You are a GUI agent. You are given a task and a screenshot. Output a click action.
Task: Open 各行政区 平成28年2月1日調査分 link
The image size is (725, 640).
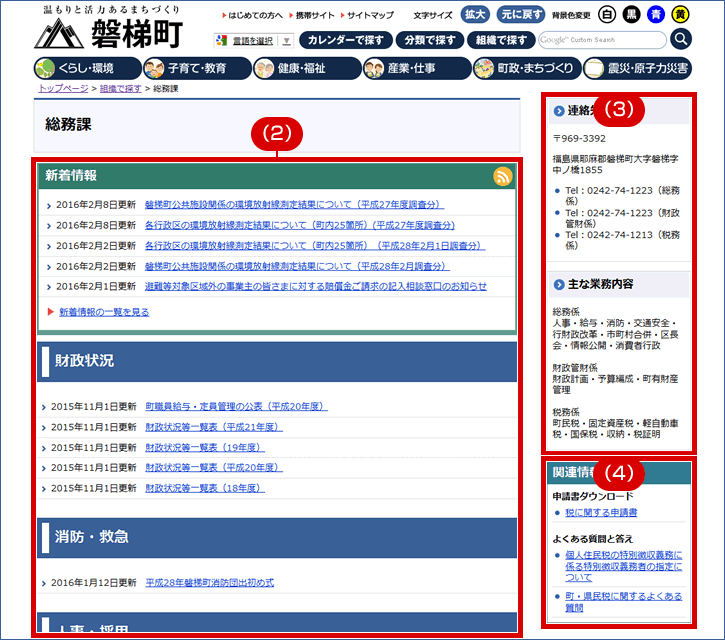tap(315, 246)
